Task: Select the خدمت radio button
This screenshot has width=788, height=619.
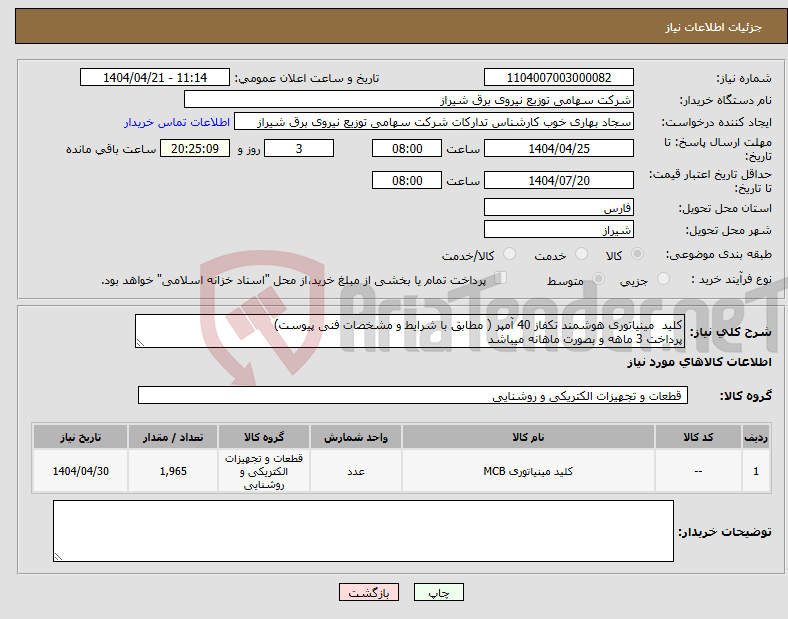Action: point(581,254)
